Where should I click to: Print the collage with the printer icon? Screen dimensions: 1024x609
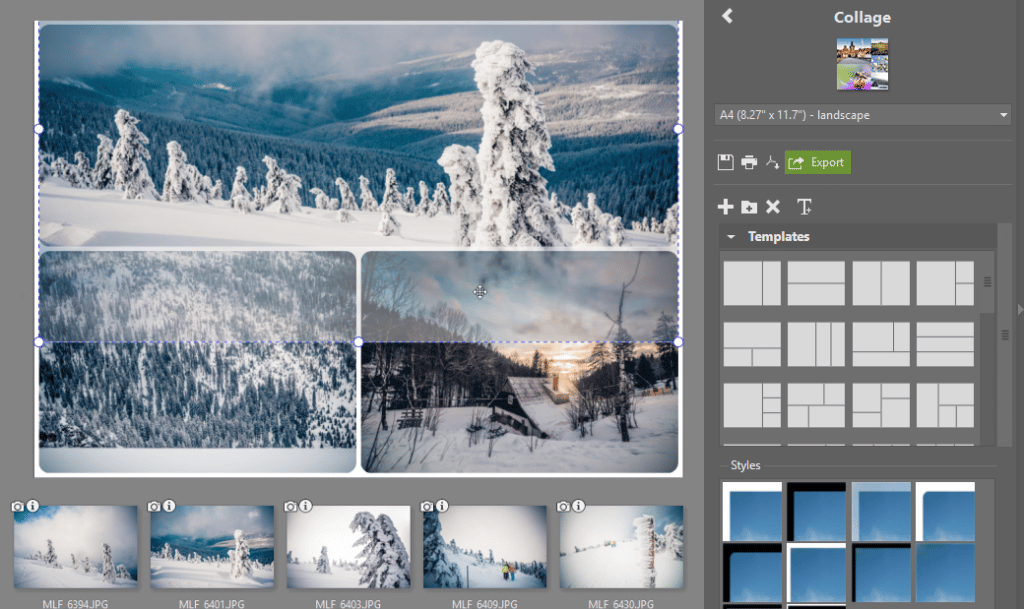tap(747, 162)
